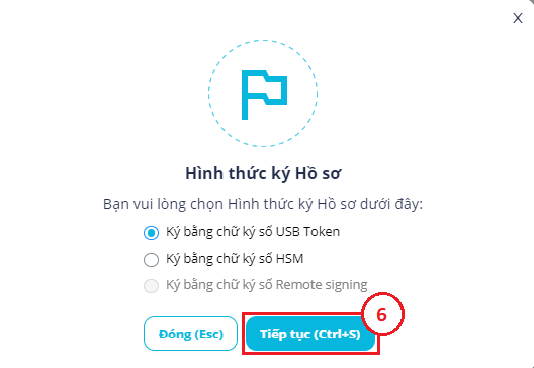This screenshot has height=368, width=534.
Task: Select the USB Token radio button circle
Action: [x=151, y=233]
